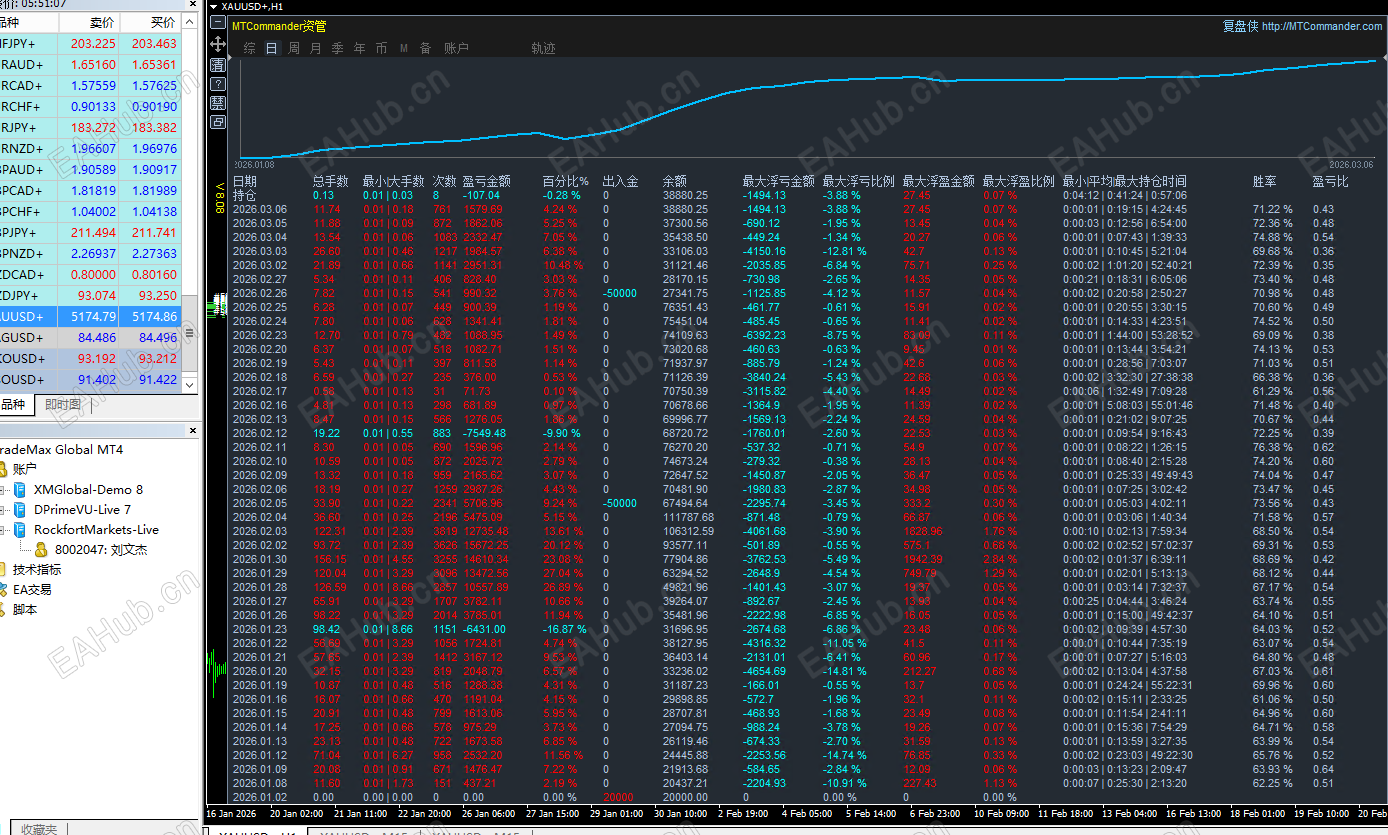1388x835 pixels.
Task: Click the 慧 icon in panel sidebar
Action: [217, 103]
